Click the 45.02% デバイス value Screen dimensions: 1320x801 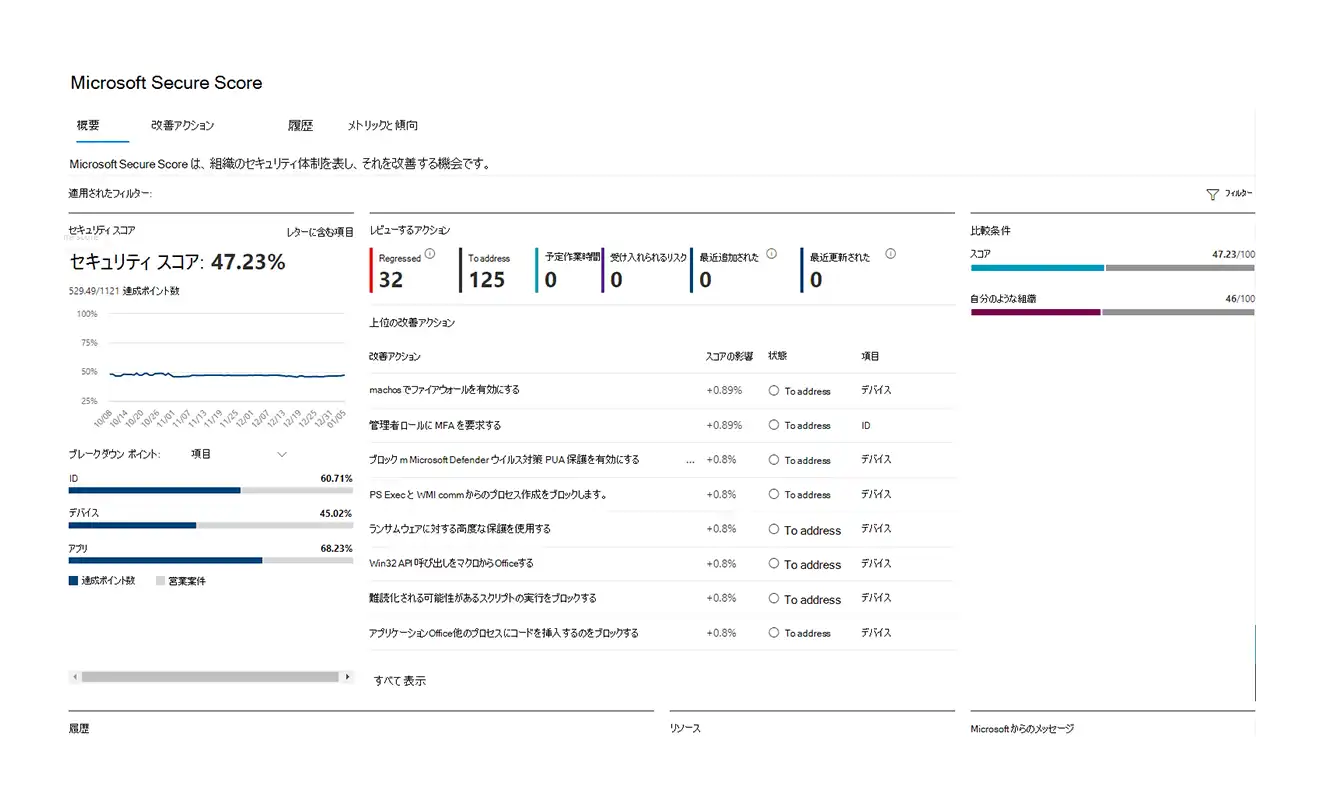(336, 513)
